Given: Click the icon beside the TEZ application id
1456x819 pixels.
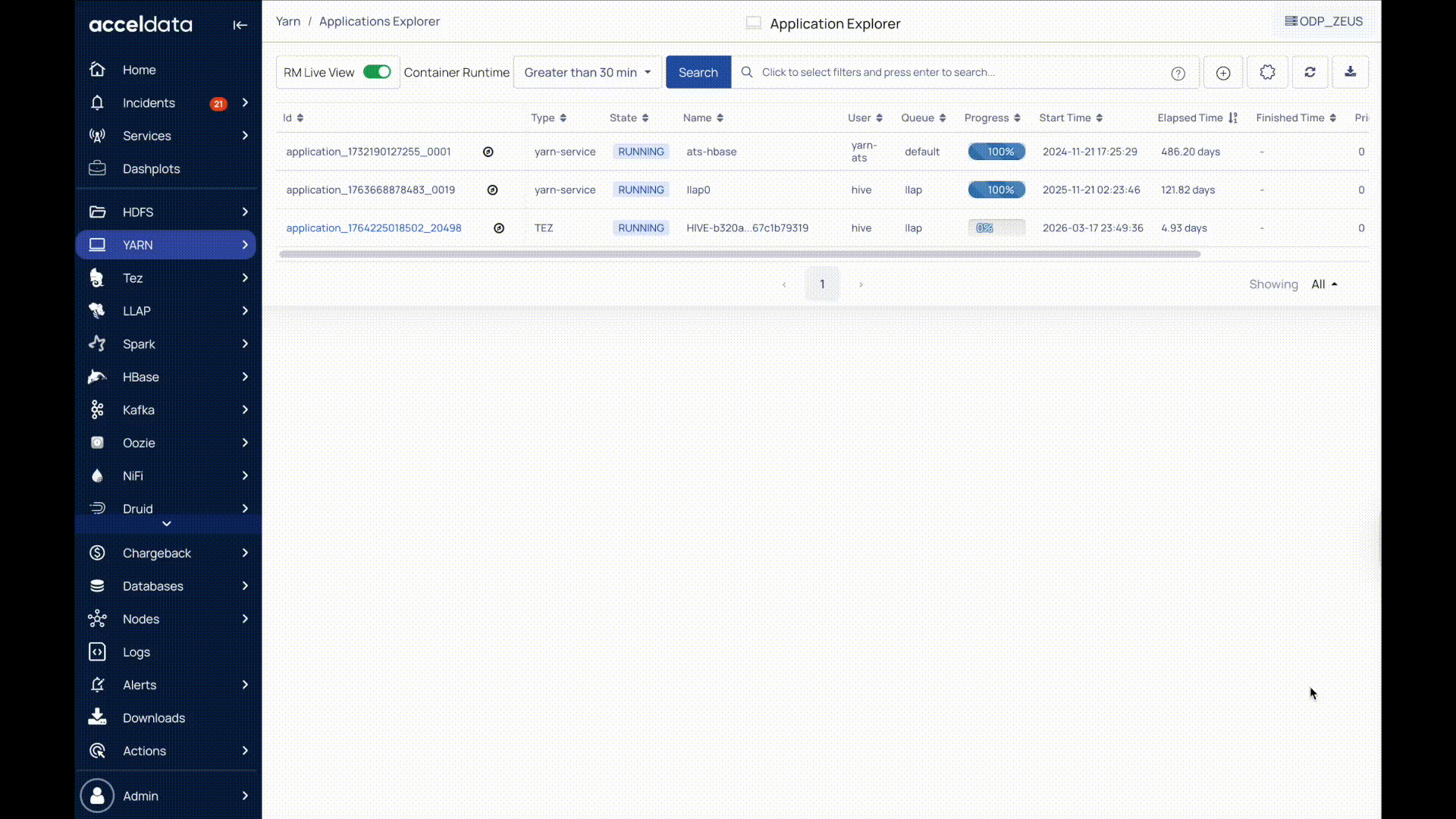Looking at the screenshot, I should tap(499, 228).
